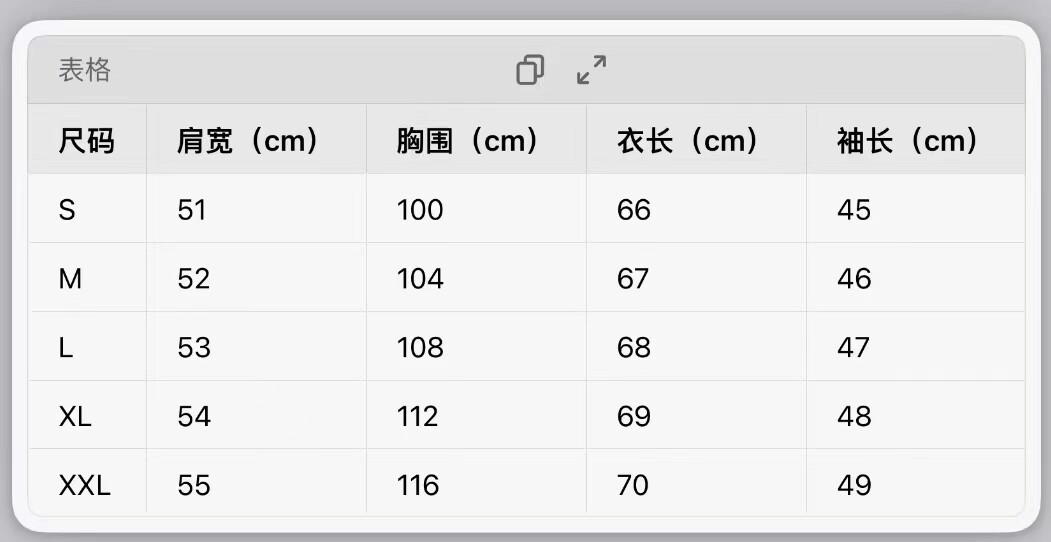Click the XXL size cell
The width and height of the screenshot is (1051, 542).
tap(85, 486)
